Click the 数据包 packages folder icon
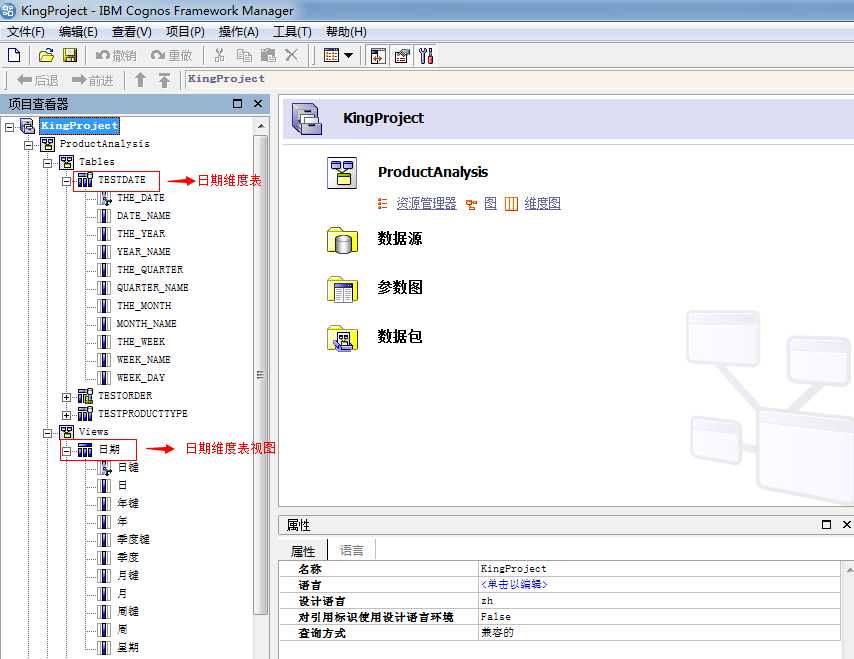Screen dimensions: 854x659 [x=342, y=338]
